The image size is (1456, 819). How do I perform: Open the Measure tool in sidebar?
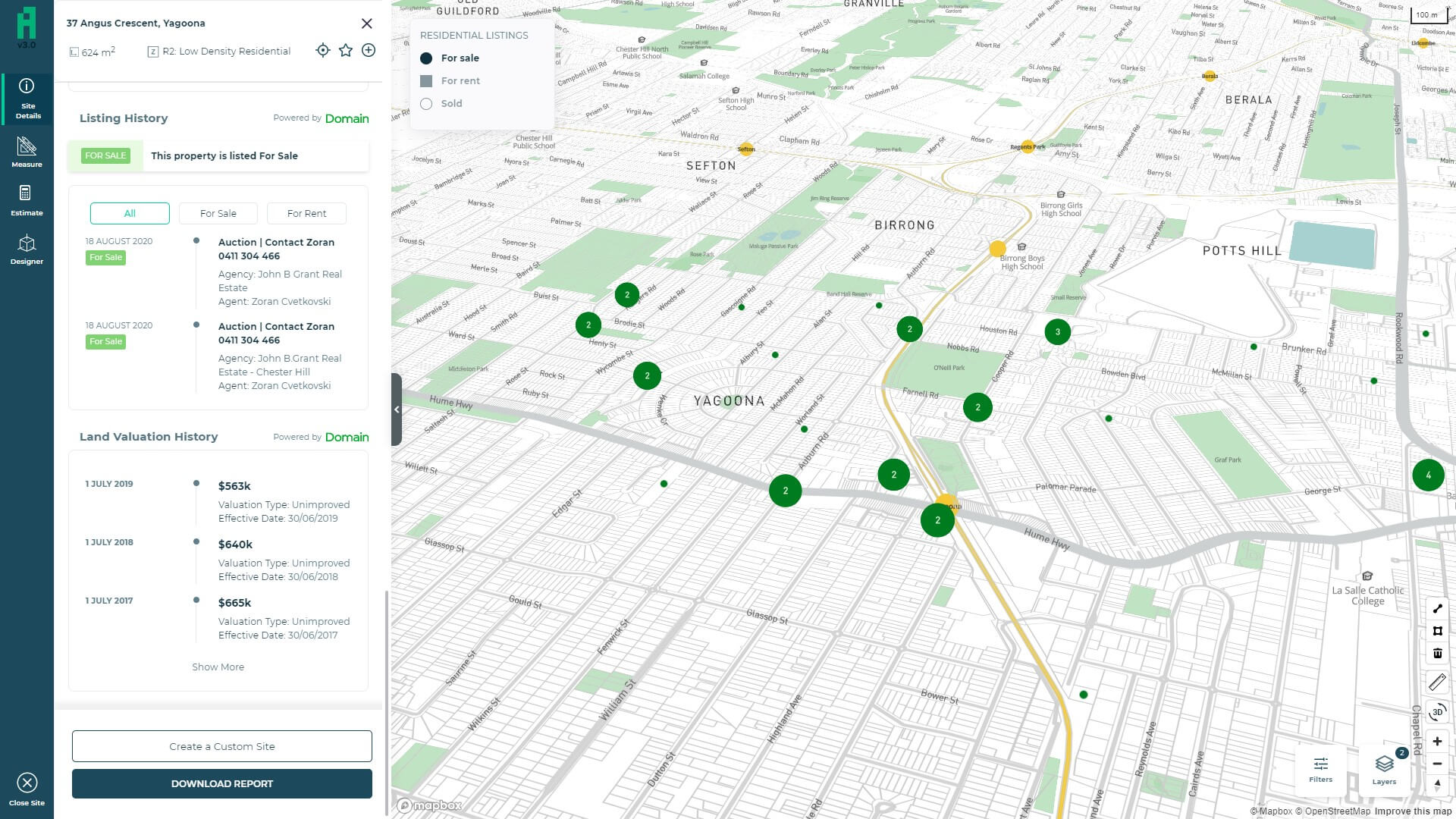[27, 152]
